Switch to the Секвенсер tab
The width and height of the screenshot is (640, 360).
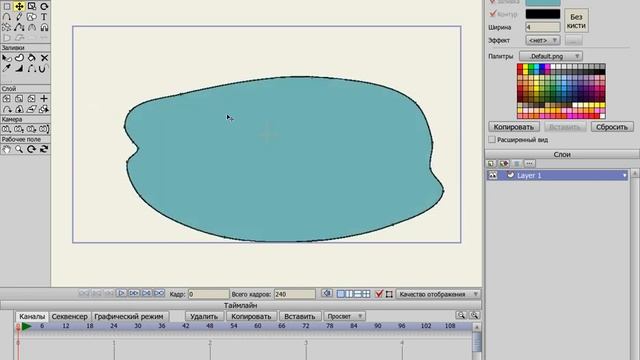click(x=69, y=316)
